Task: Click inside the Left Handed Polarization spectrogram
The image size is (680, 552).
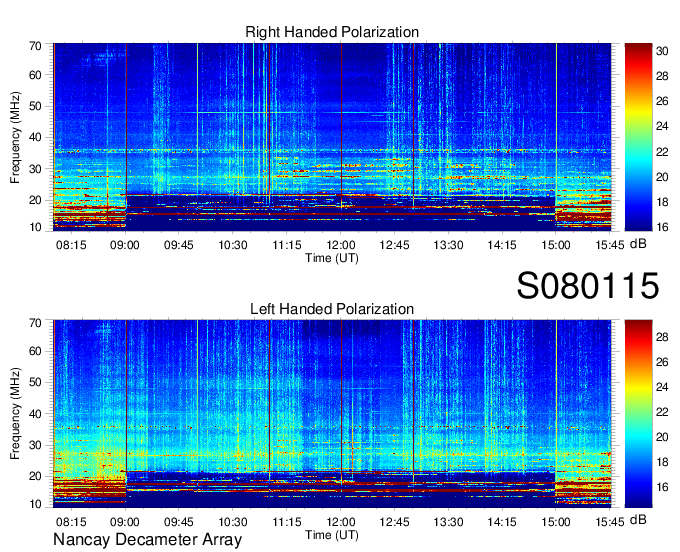Action: (x=332, y=414)
